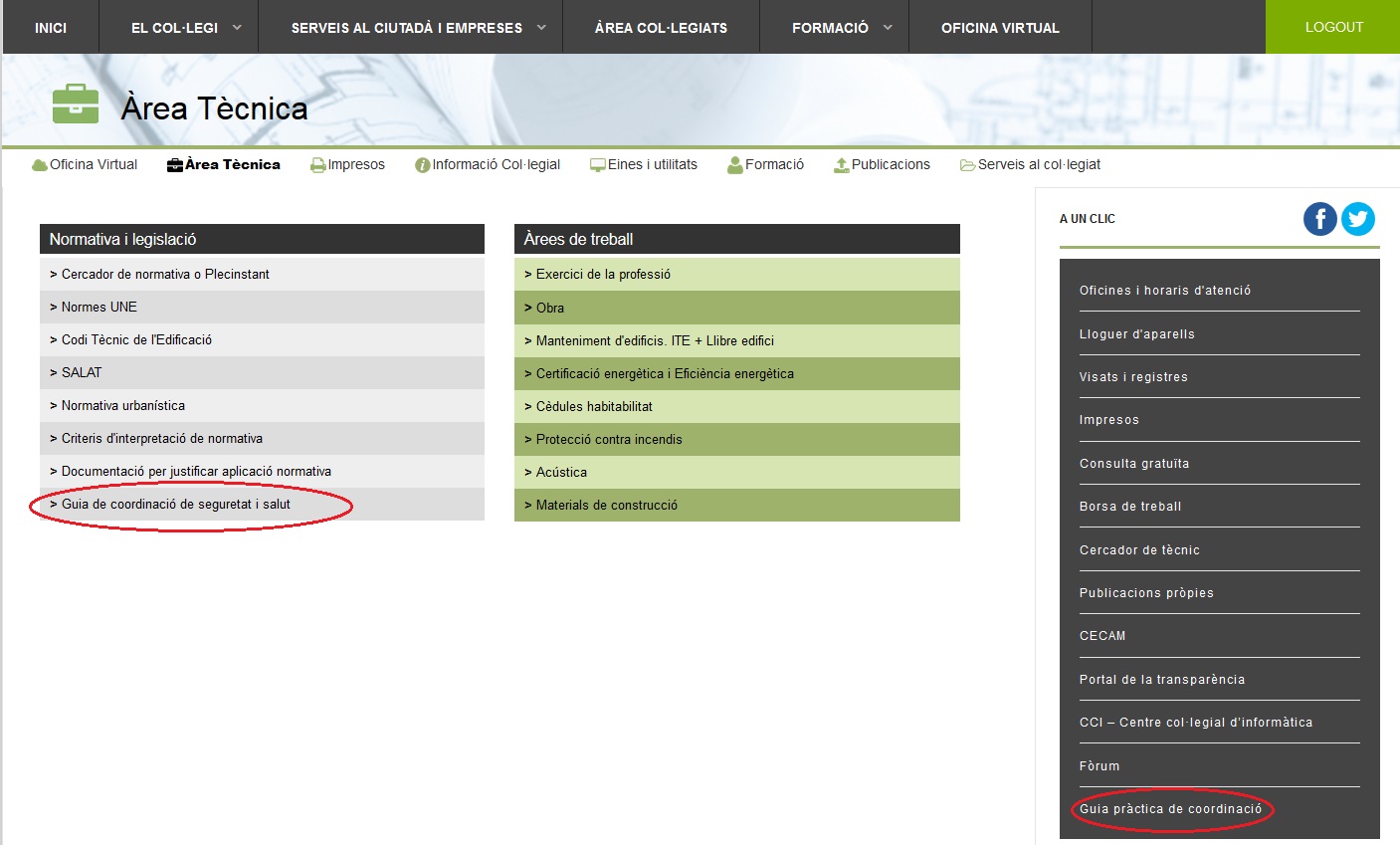Click the briefcase icon next to Àrea Tècnica tab
This screenshot has width=1400, height=845.
pyautogui.click(x=175, y=165)
